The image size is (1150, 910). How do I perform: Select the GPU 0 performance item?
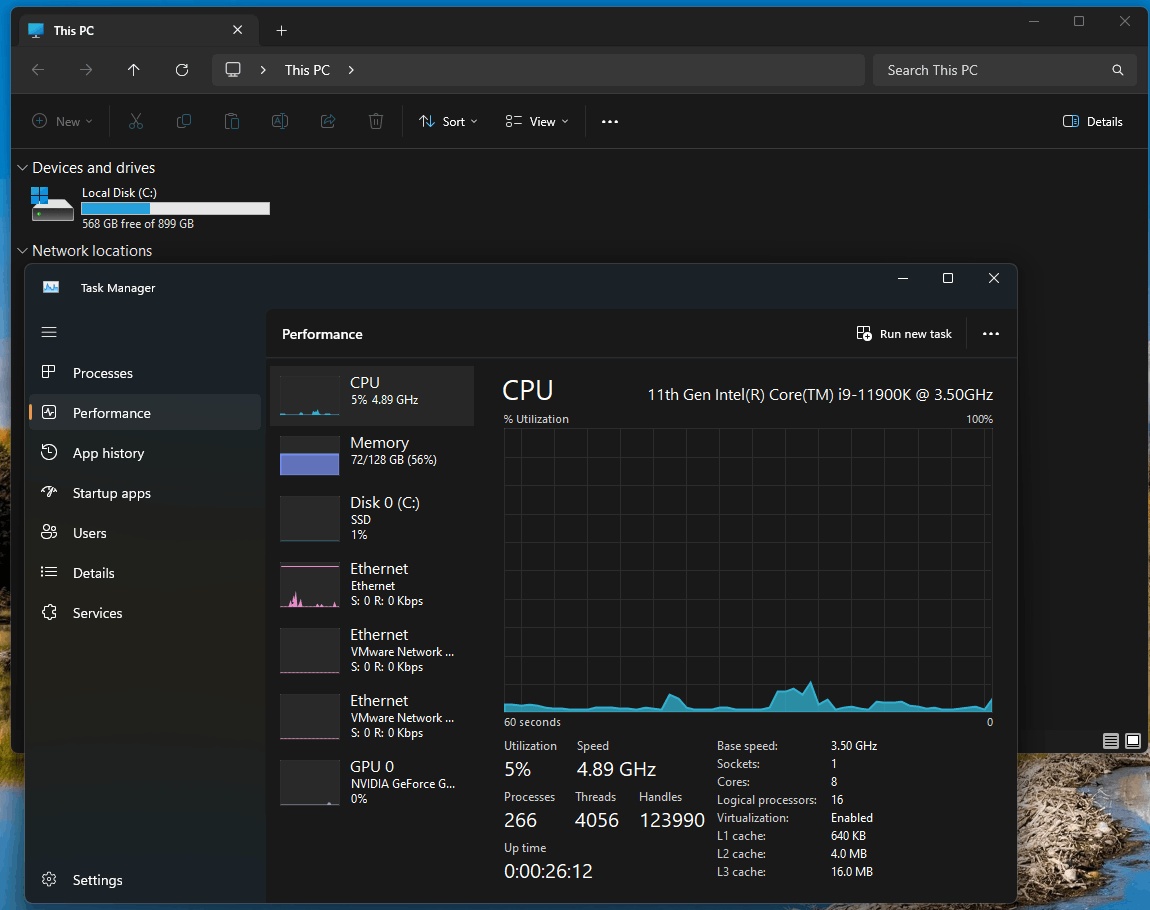[x=372, y=781]
